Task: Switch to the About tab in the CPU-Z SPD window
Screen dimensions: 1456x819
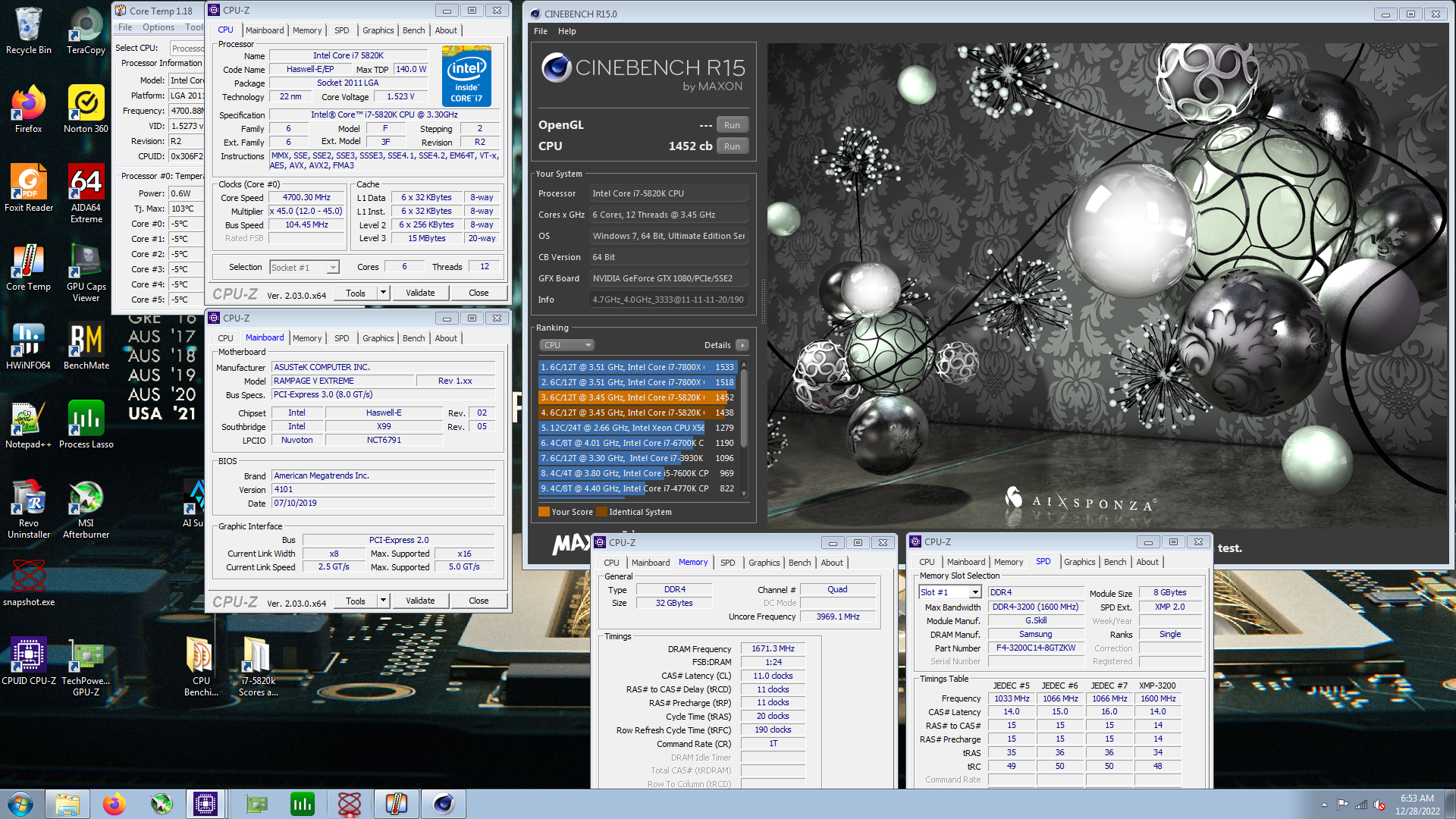Action: [1147, 562]
